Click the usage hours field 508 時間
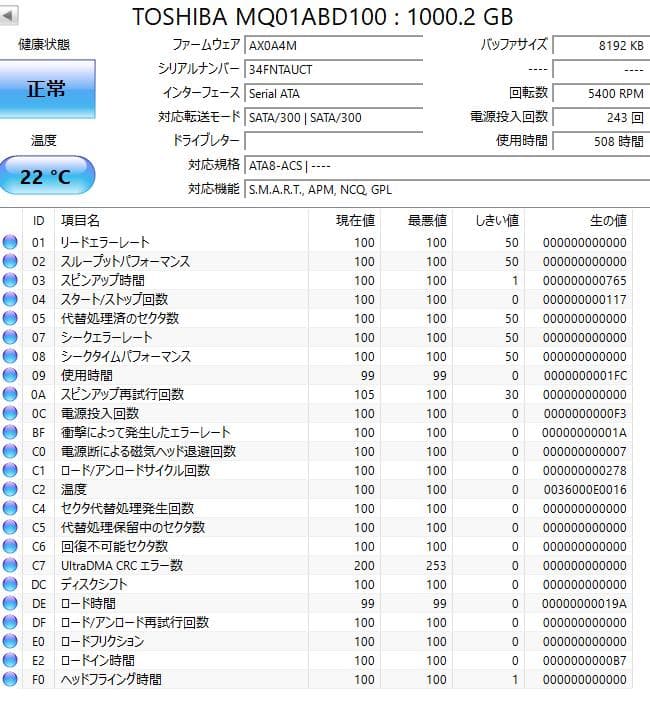 [x=601, y=141]
